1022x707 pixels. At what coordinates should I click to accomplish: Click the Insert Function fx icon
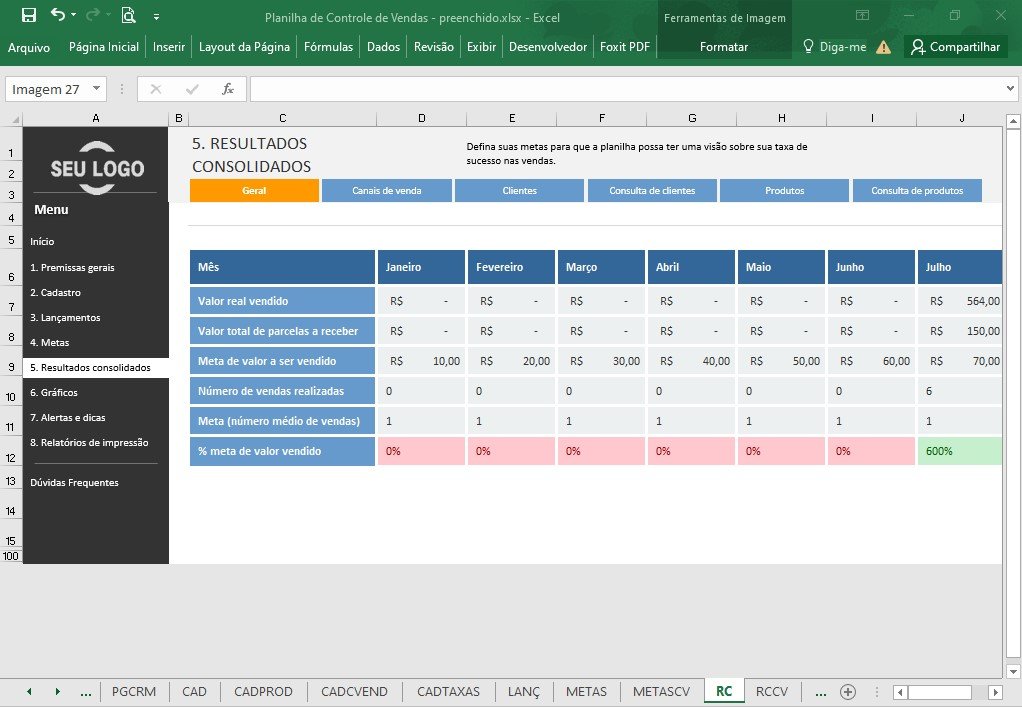pos(227,89)
